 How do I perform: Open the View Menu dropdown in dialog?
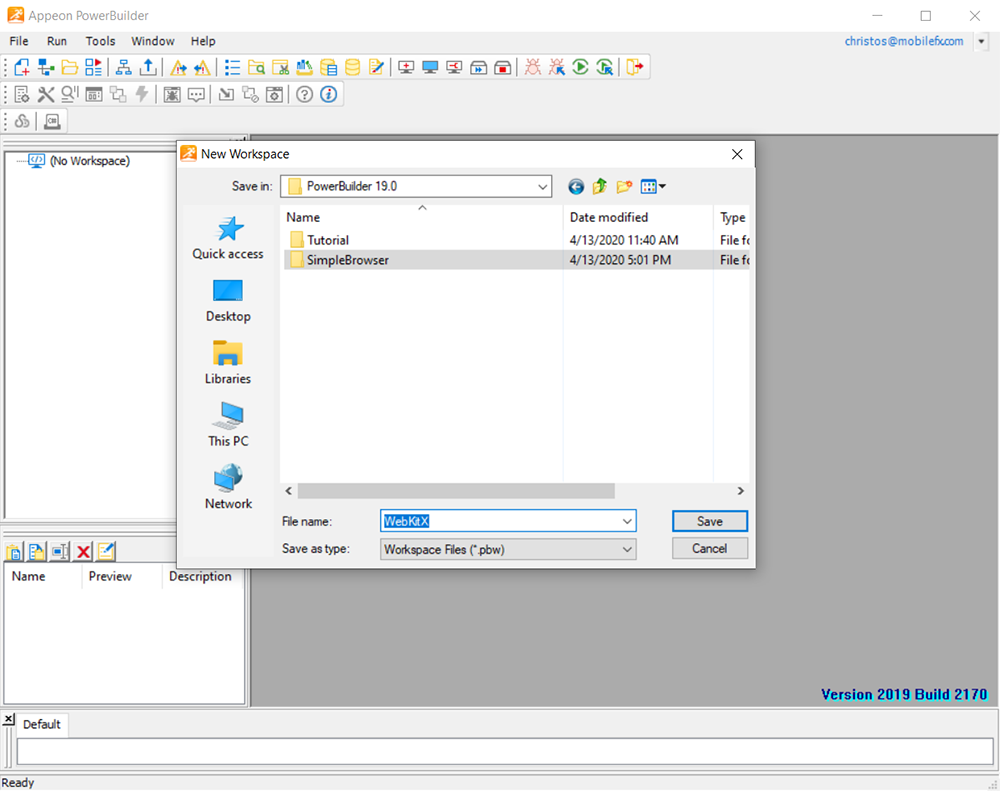tap(653, 186)
